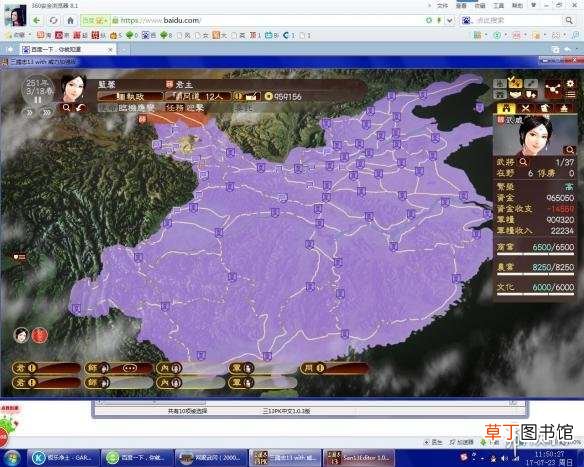584x467 pixels.
Task: Open the three-line game menu icon
Action: coord(570,94)
